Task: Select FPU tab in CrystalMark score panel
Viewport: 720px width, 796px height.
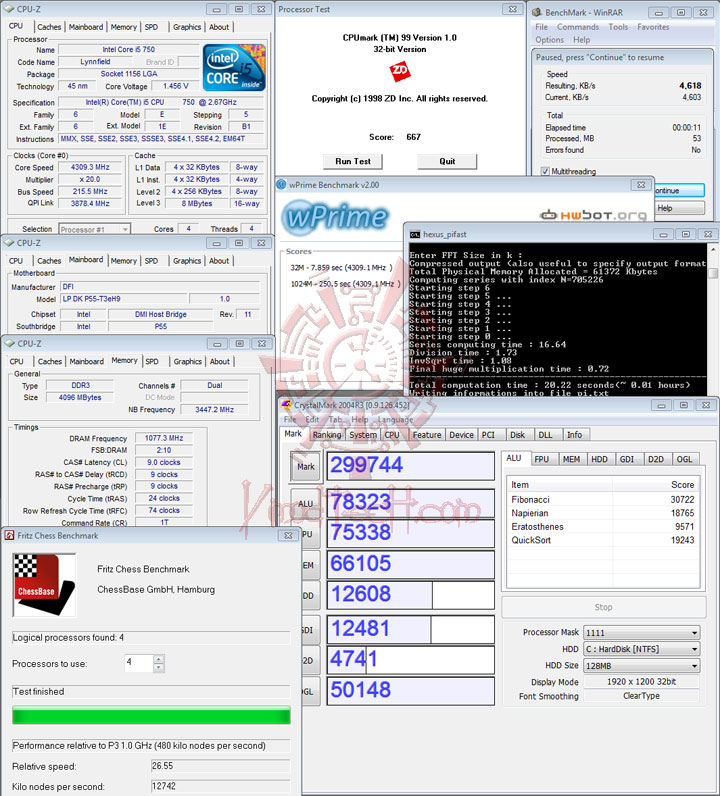Action: coord(542,459)
